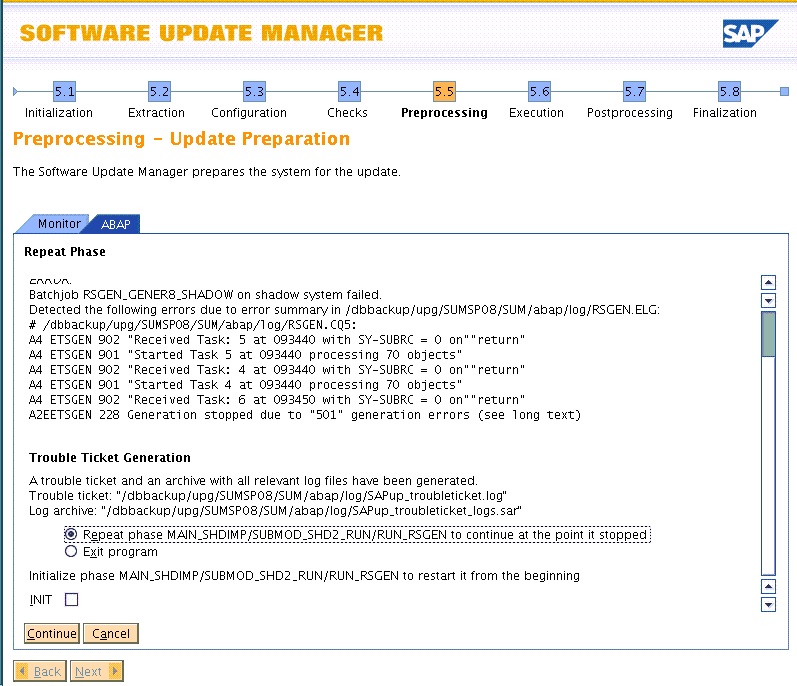The image size is (797, 686).
Task: Click the Postprocessing step label
Action: pyautogui.click(x=630, y=113)
